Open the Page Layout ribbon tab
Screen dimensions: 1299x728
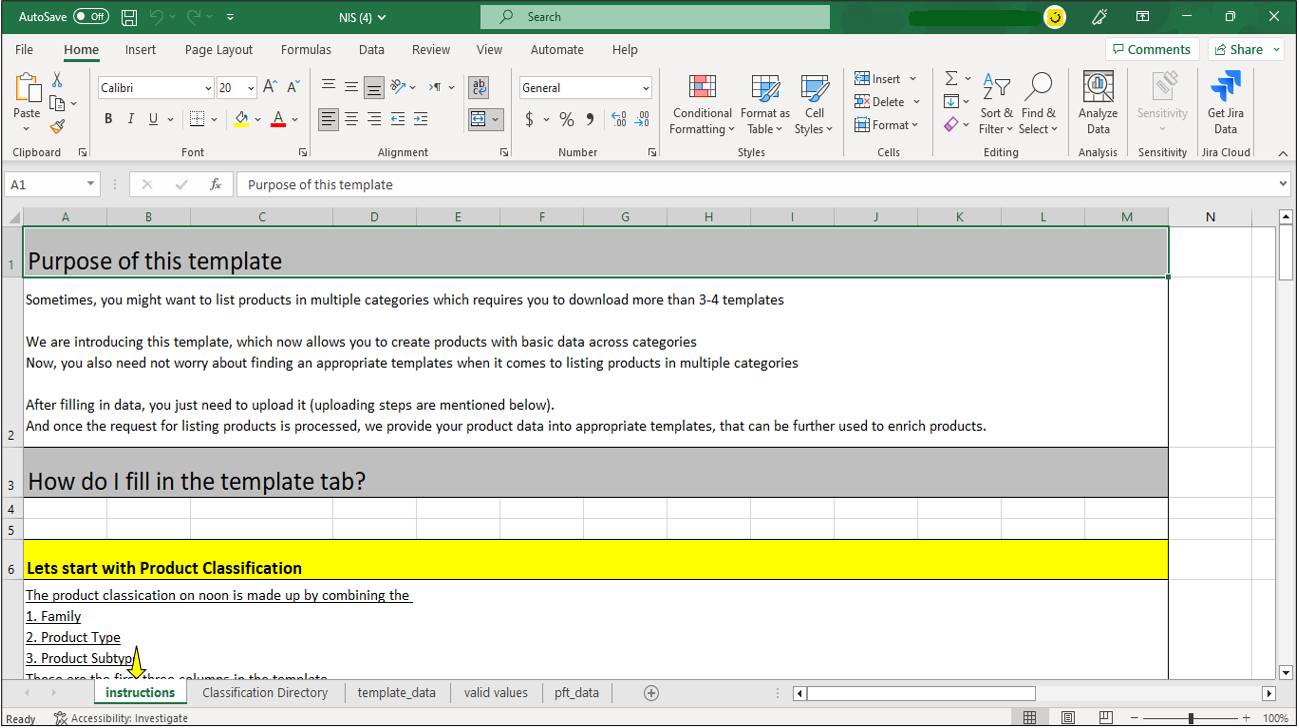[x=218, y=50]
